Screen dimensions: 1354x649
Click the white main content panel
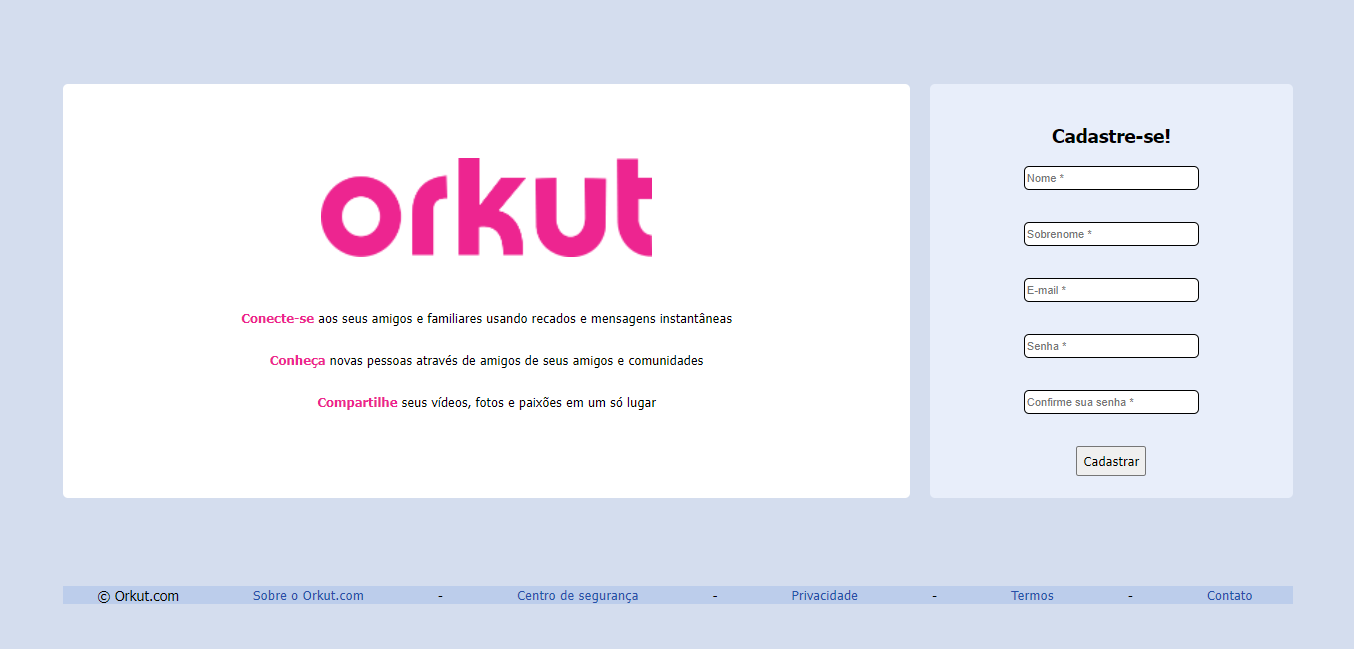pyautogui.click(x=486, y=460)
